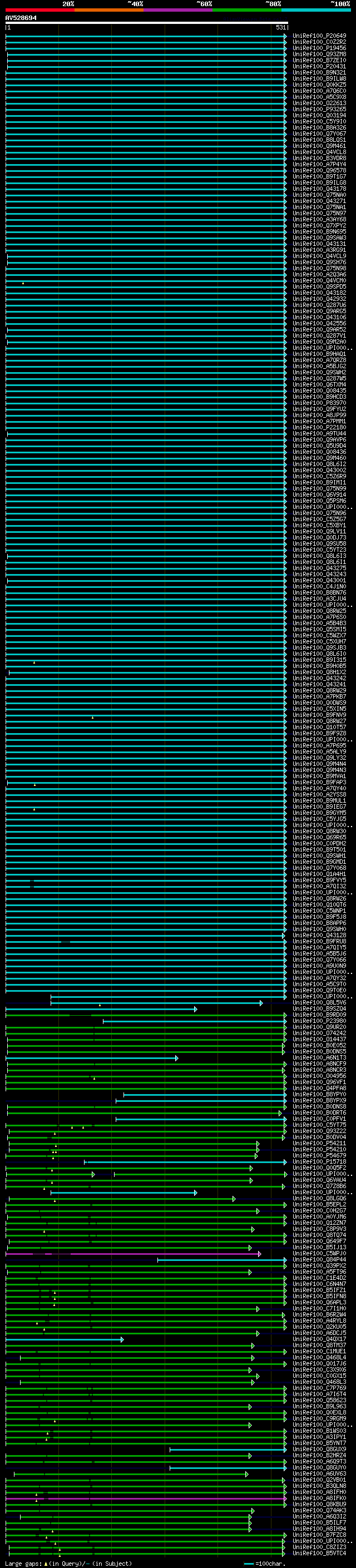Click label UniRef100_Q43128
The width and height of the screenshot is (356, 1568).
319,935
